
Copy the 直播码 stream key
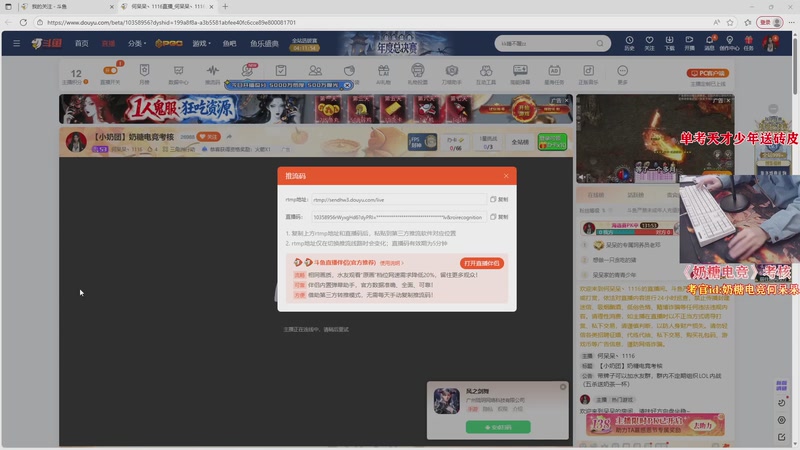pyautogui.click(x=499, y=217)
